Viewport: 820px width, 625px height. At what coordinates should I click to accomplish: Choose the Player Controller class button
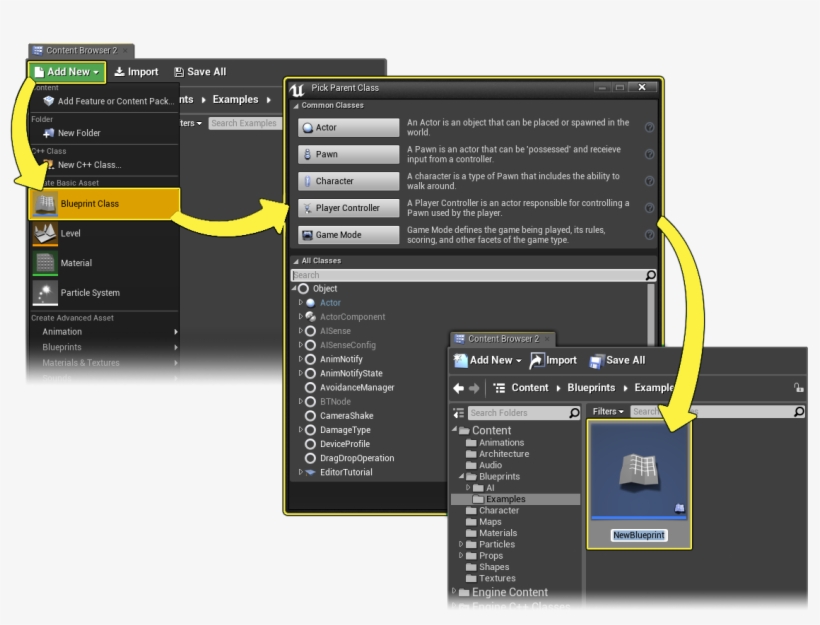coord(348,208)
